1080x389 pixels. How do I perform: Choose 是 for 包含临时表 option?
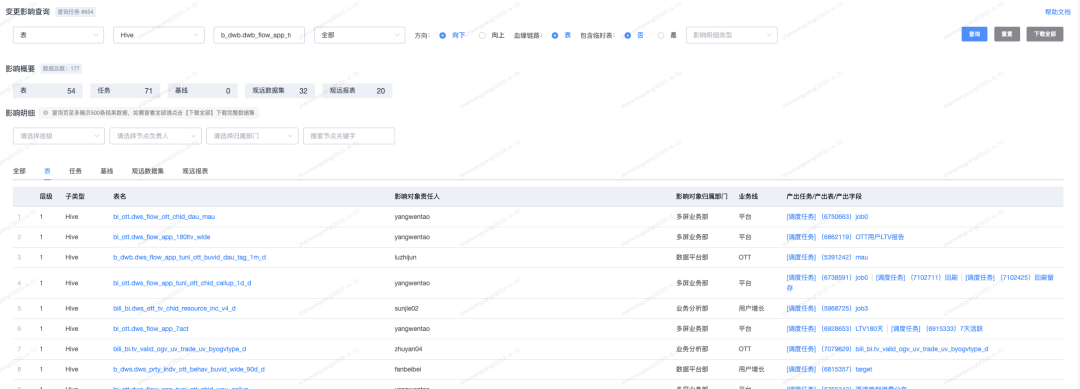[661, 35]
